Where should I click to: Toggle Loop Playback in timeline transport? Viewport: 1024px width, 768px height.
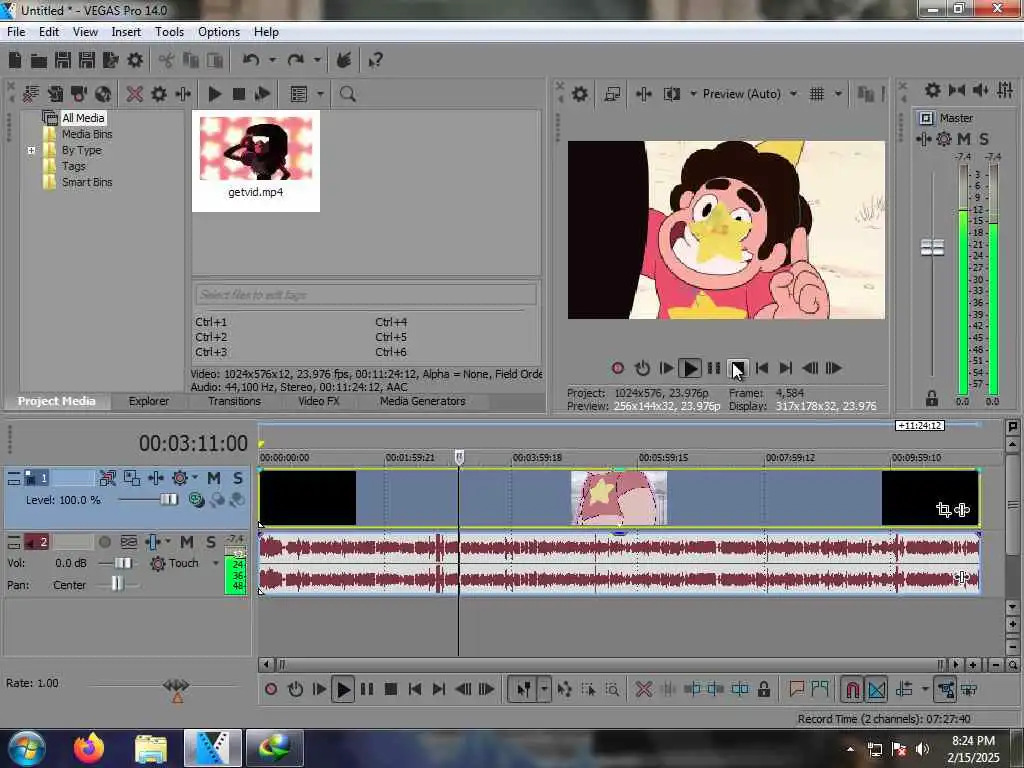click(296, 689)
